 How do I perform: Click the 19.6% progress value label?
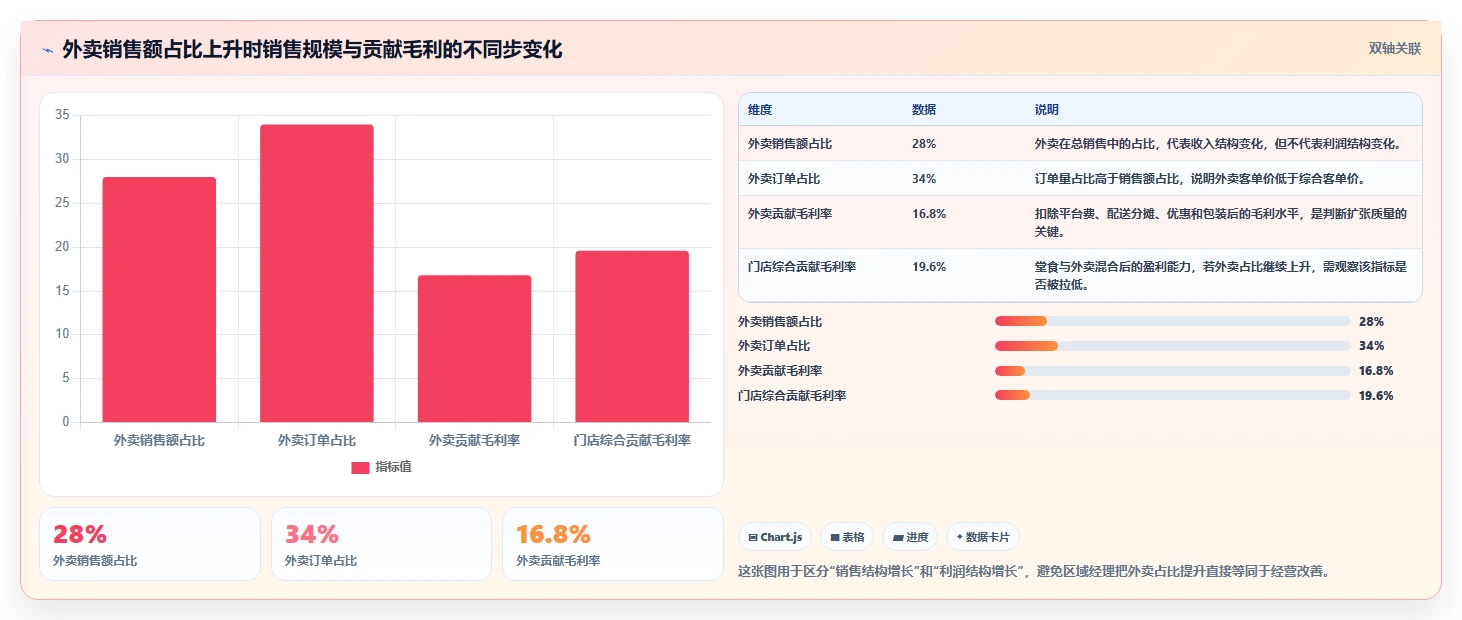(x=1376, y=395)
